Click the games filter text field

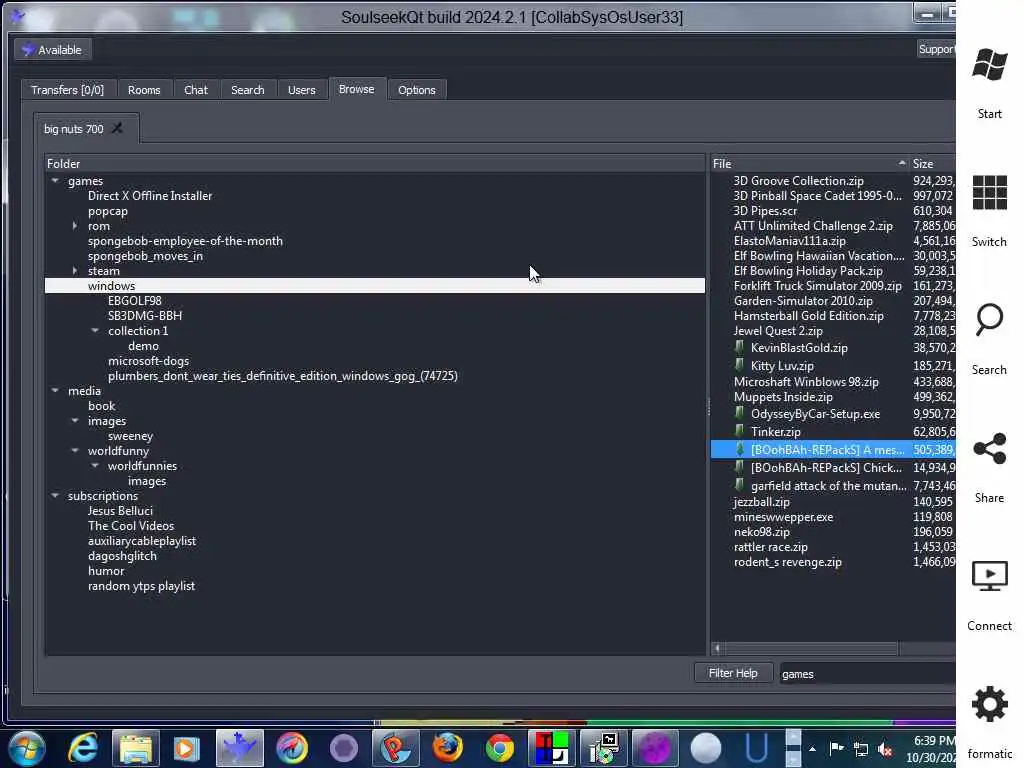point(866,673)
